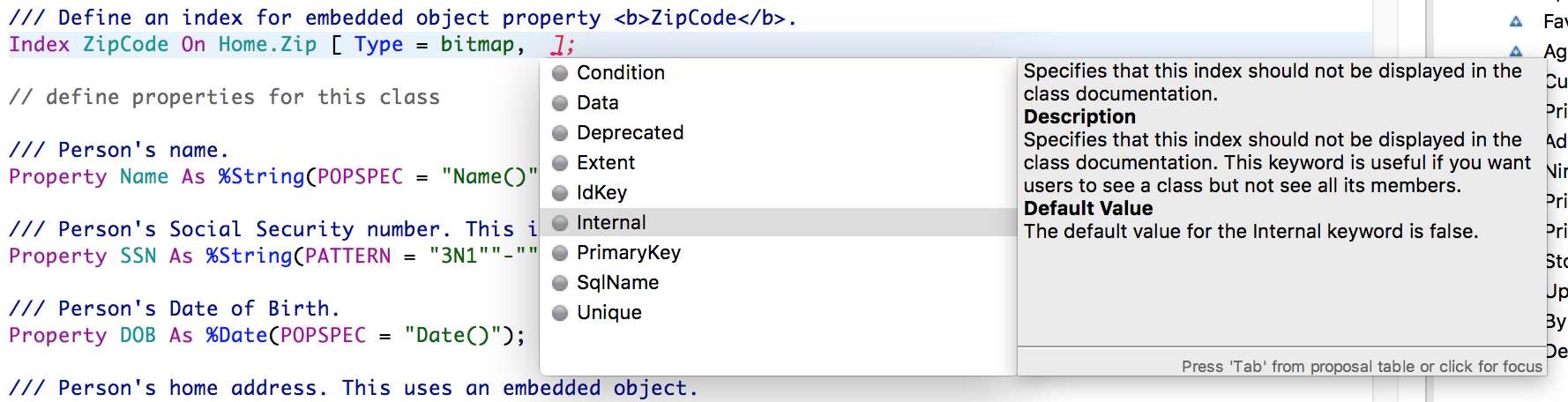The width and height of the screenshot is (1568, 402).
Task: Click the outline icon beside Fav entry
Action: point(1516,21)
